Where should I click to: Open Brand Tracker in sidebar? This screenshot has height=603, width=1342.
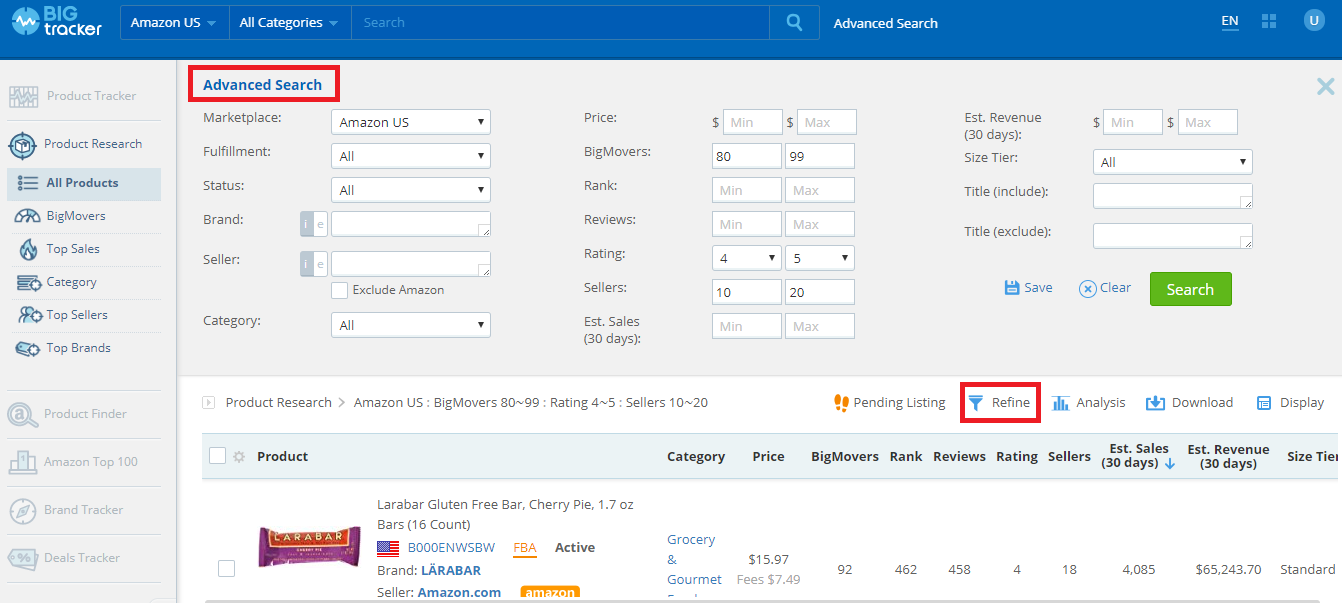pos(66,510)
